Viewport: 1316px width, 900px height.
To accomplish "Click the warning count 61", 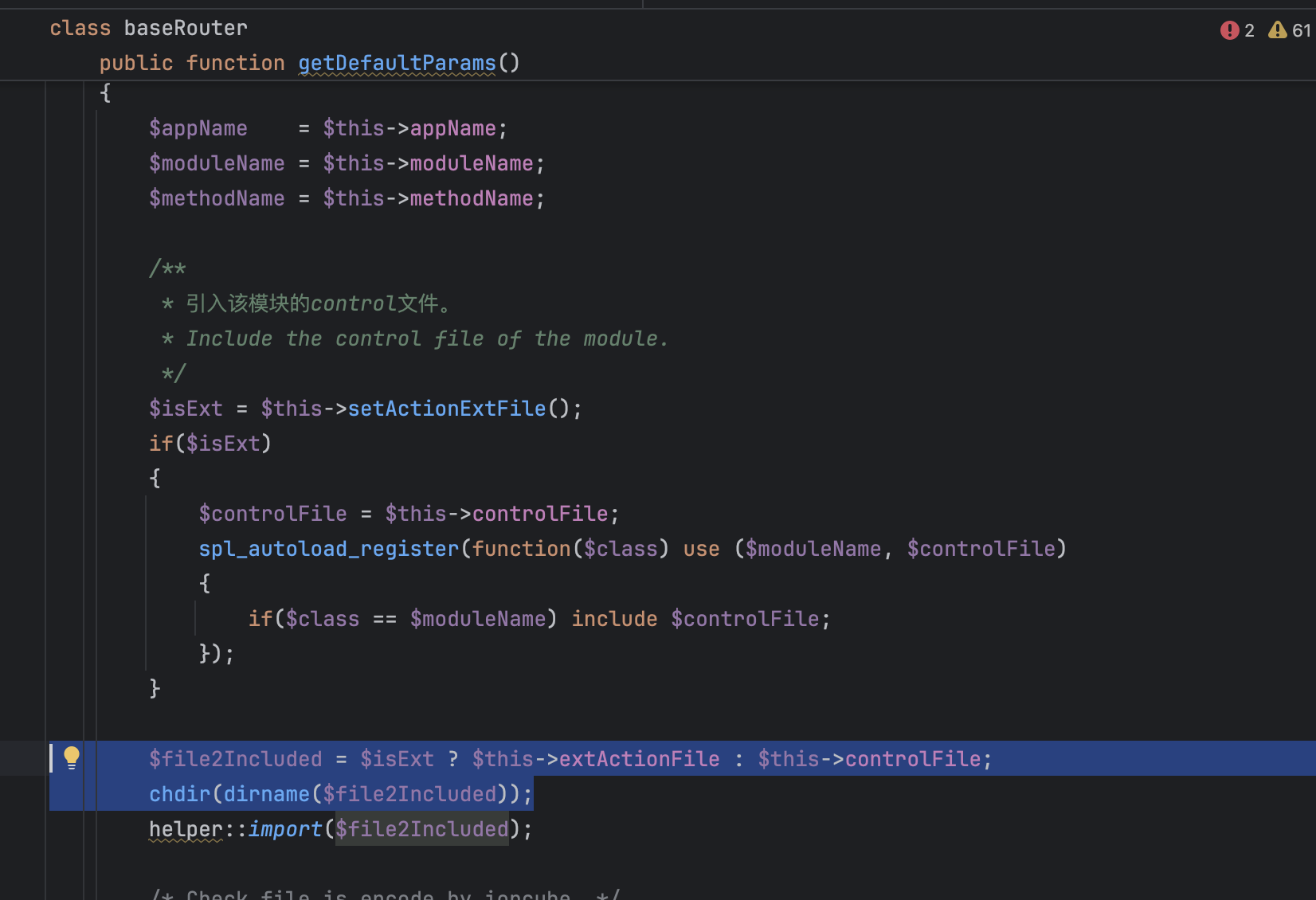I will tap(1301, 30).
